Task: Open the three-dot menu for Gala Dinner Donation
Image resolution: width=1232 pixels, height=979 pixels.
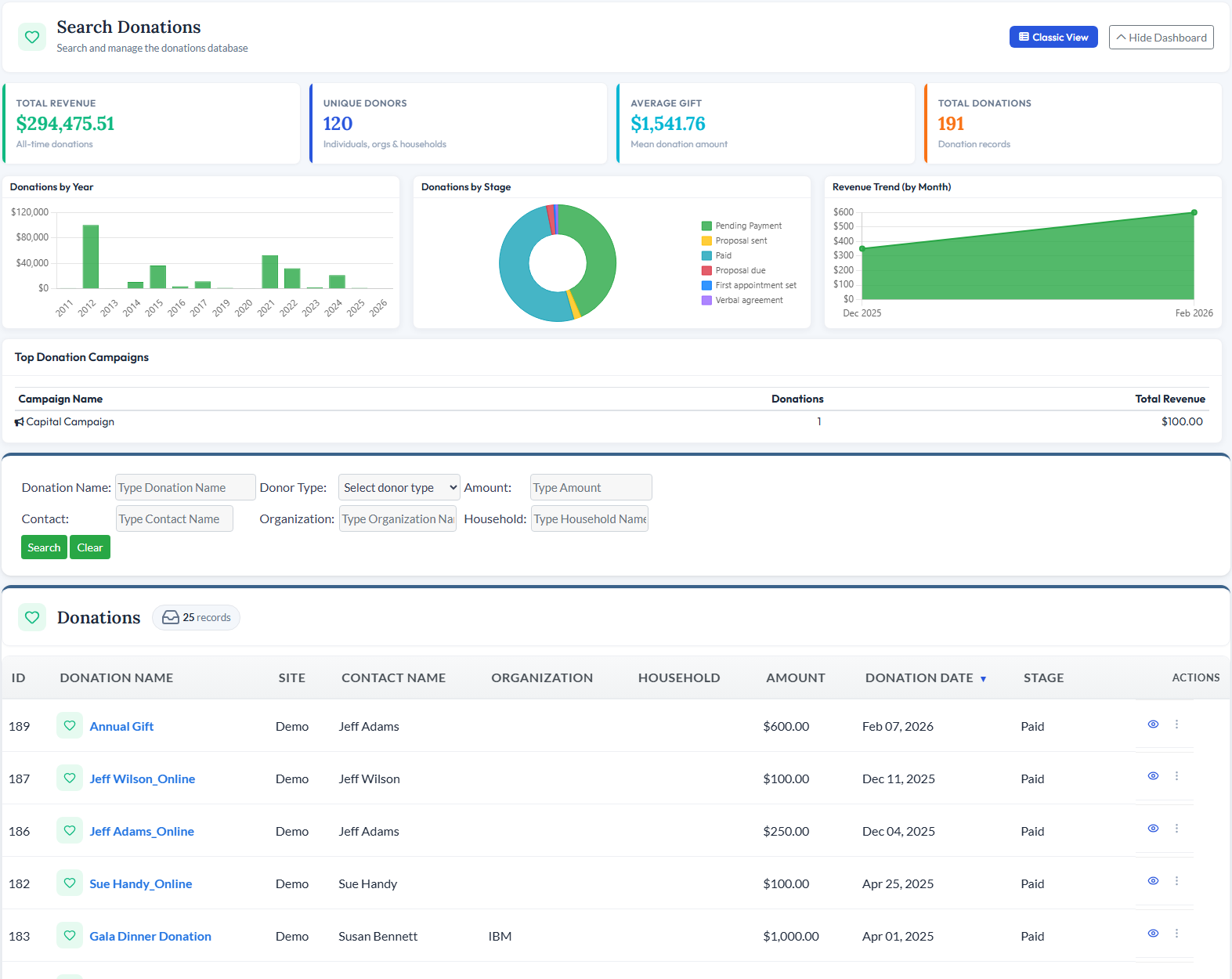Action: (1176, 934)
